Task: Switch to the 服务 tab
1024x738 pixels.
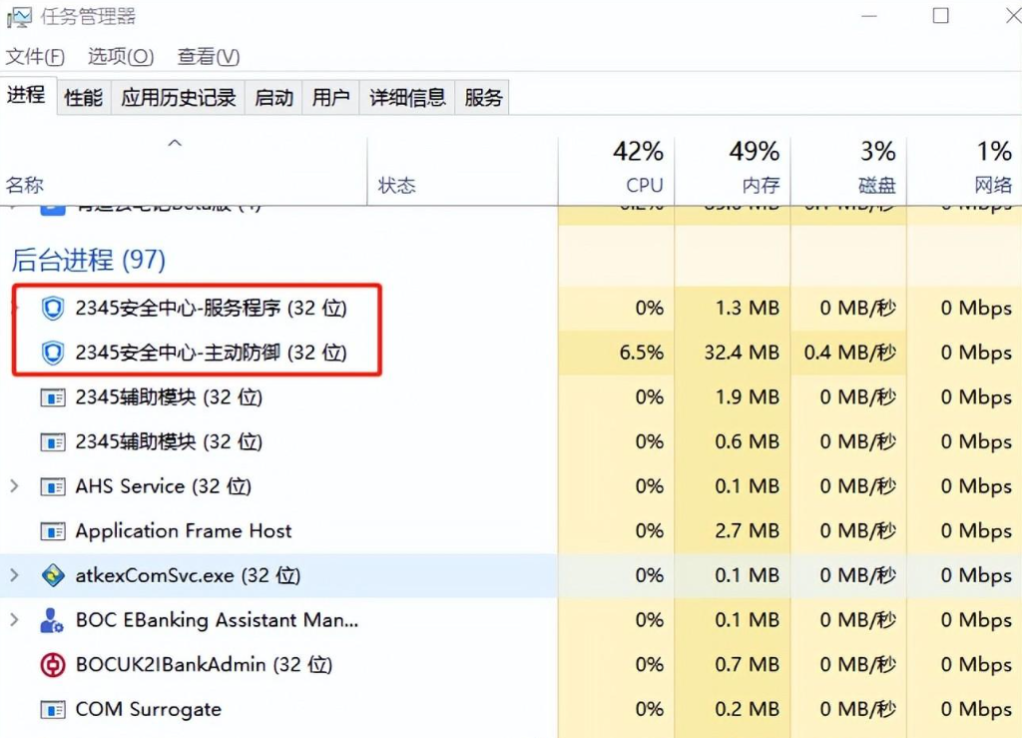Action: pos(483,98)
